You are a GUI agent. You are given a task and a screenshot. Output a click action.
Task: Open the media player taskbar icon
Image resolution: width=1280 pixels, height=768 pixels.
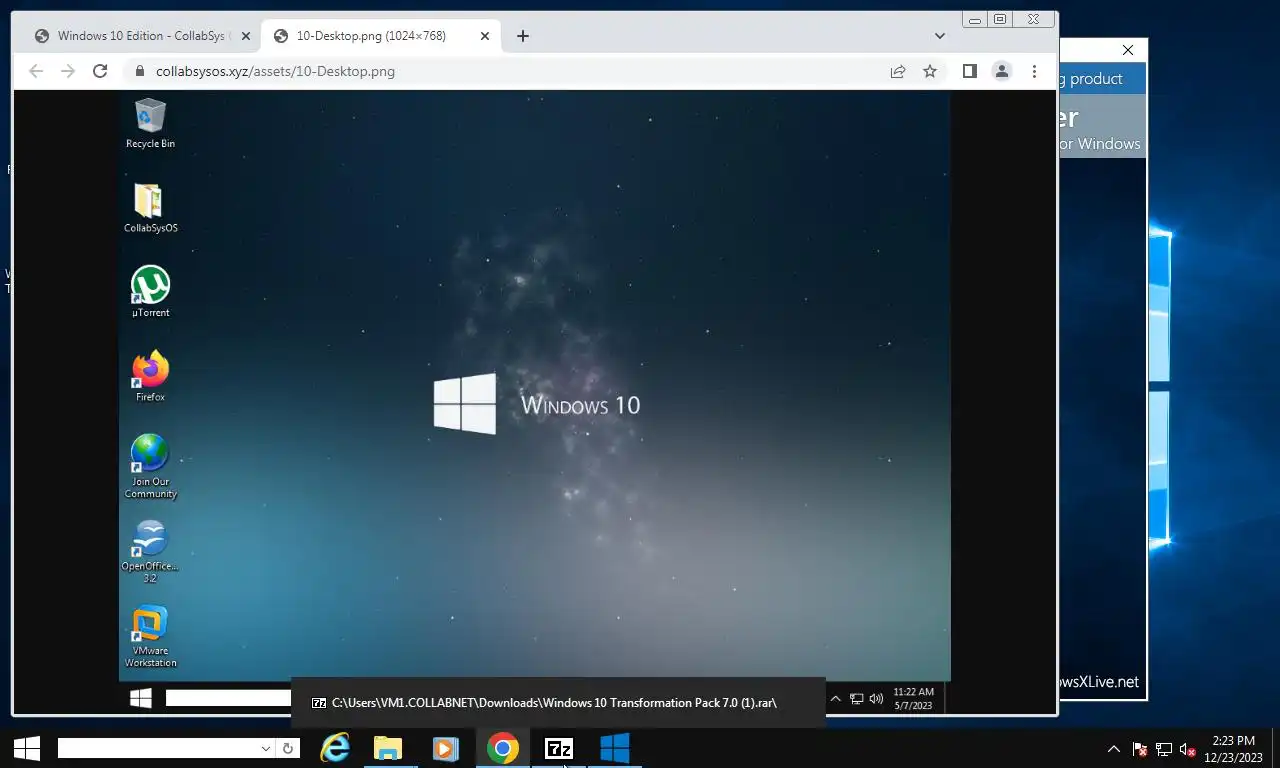tap(445, 748)
